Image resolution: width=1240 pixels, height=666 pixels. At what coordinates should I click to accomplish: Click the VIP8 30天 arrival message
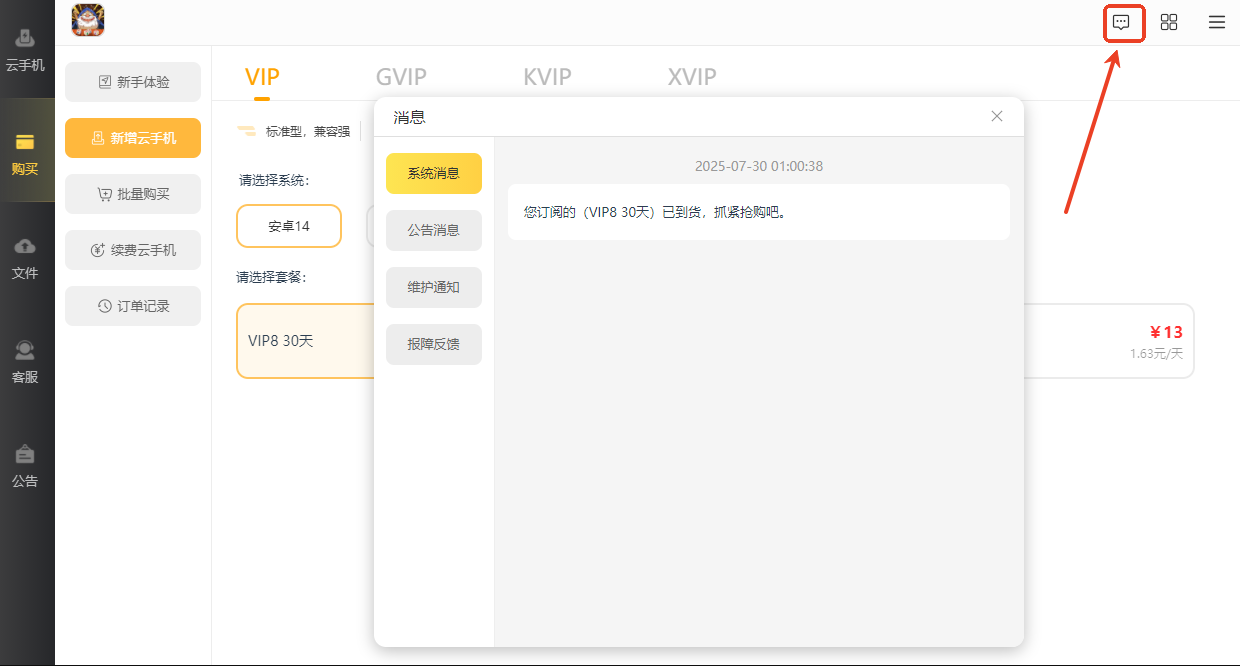[758, 212]
